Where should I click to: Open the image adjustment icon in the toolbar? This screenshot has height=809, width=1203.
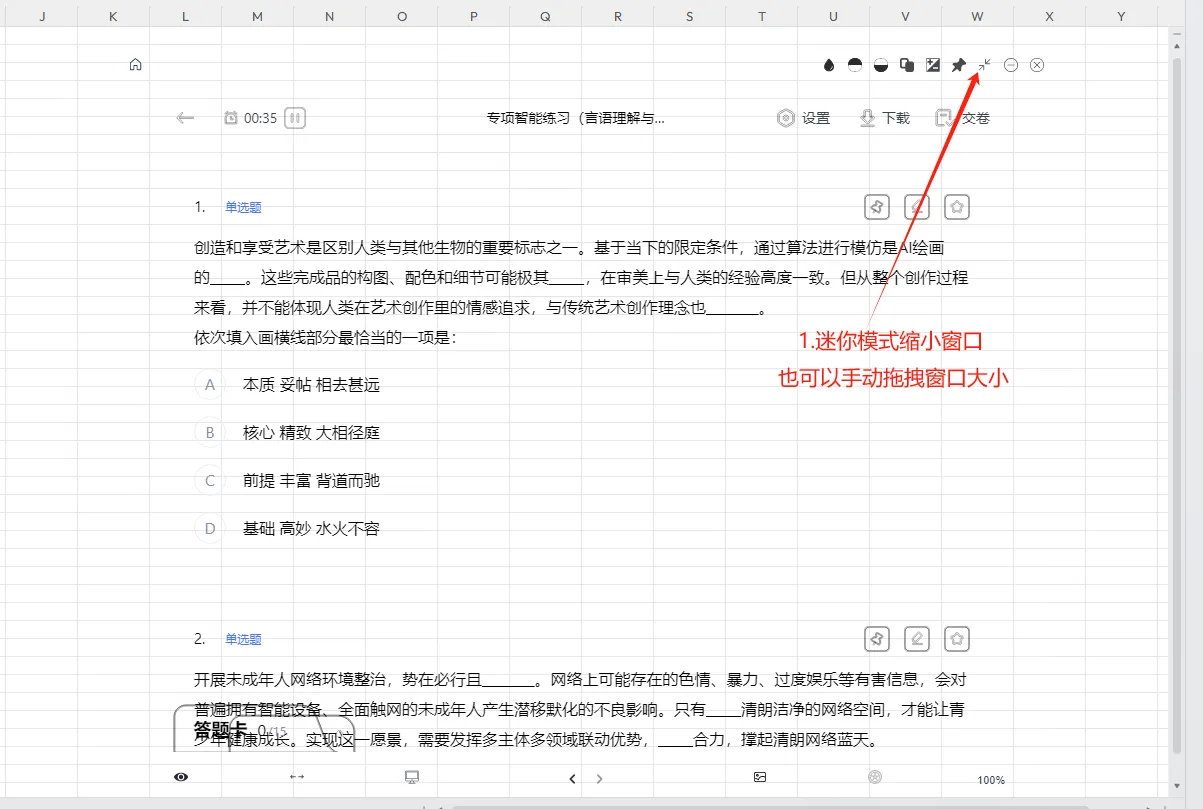coord(932,65)
